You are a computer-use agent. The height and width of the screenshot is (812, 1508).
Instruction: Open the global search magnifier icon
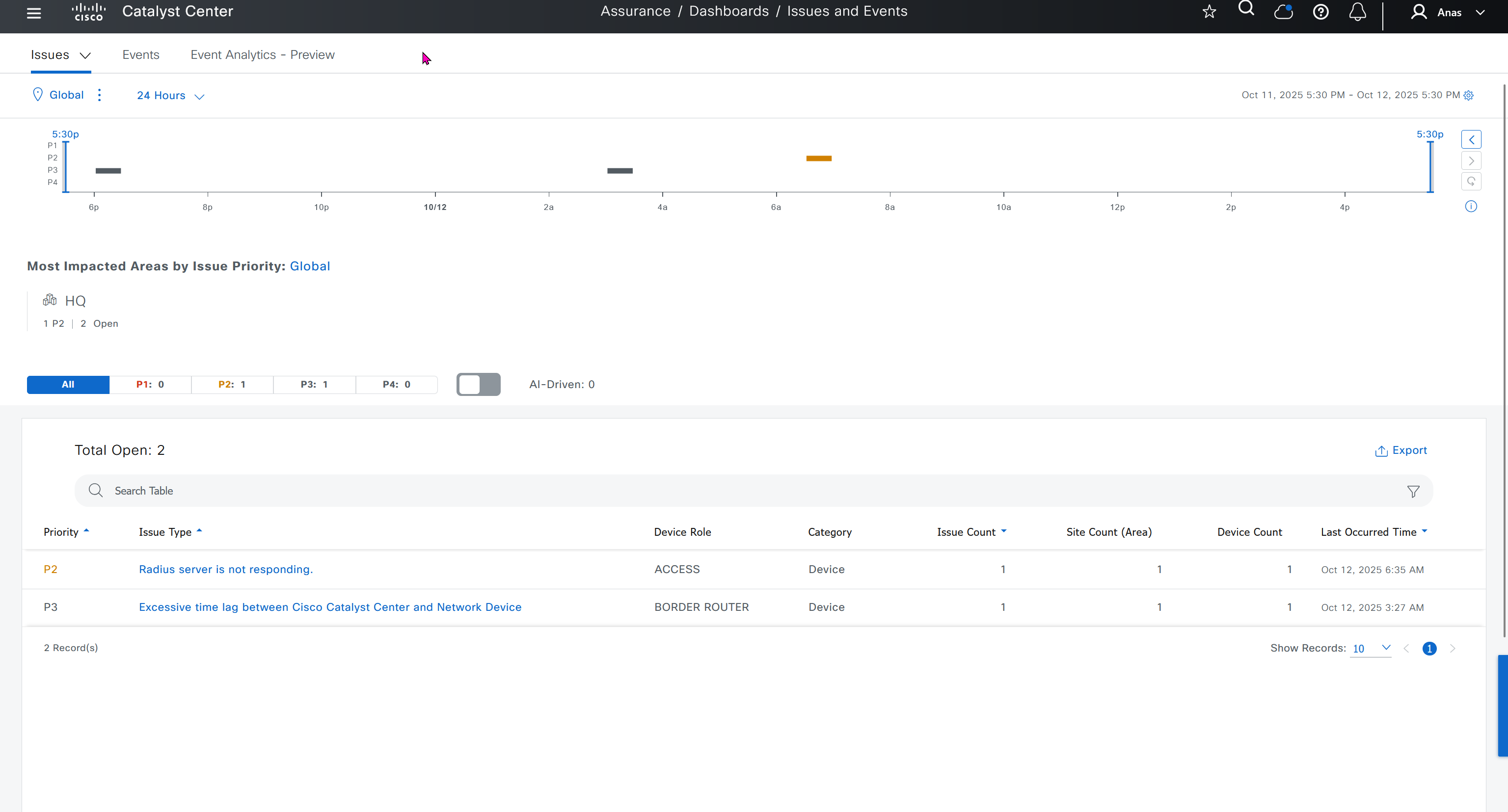(x=1246, y=9)
